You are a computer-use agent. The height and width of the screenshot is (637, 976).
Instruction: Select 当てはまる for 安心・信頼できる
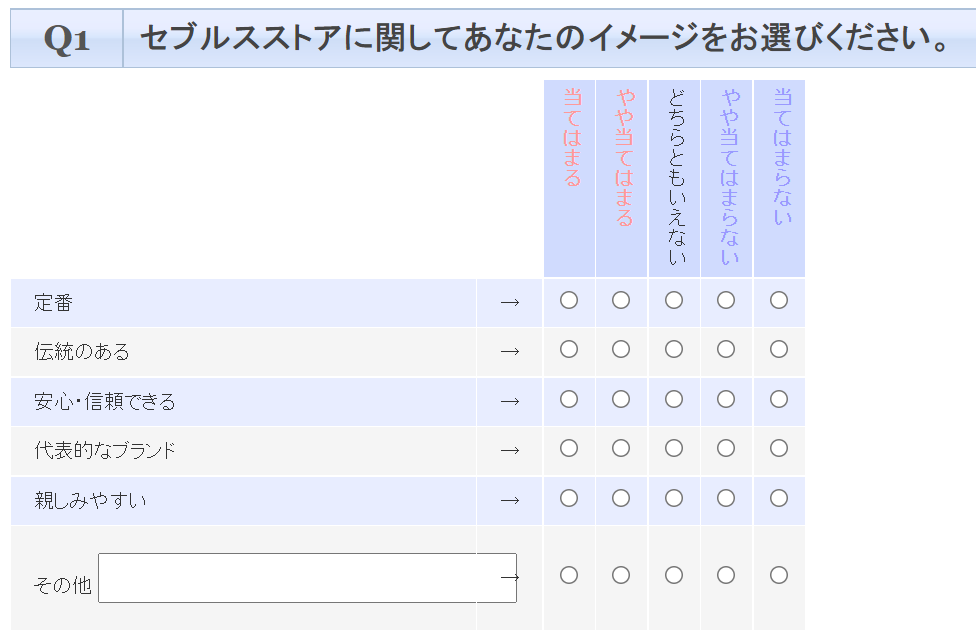point(569,399)
